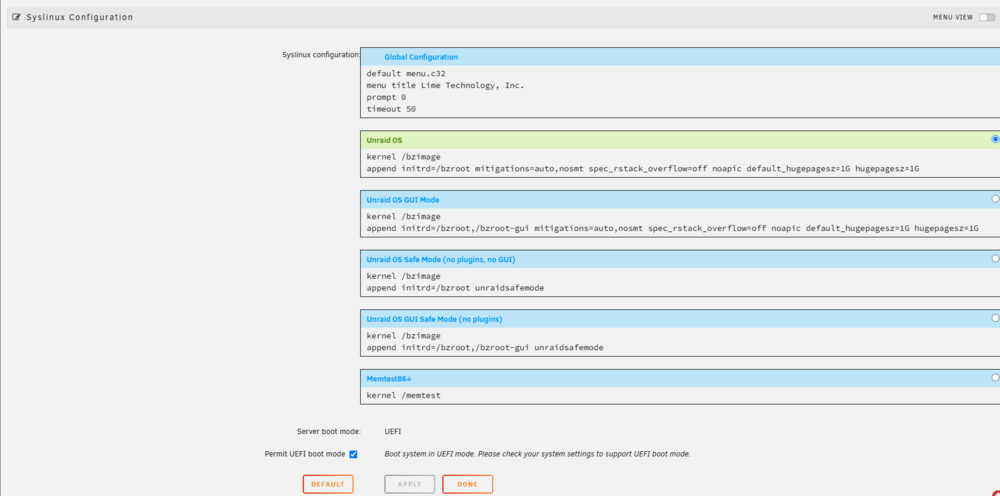The height and width of the screenshot is (496, 1000).
Task: Edit the GUI Mode kernel text area
Action: (680, 222)
